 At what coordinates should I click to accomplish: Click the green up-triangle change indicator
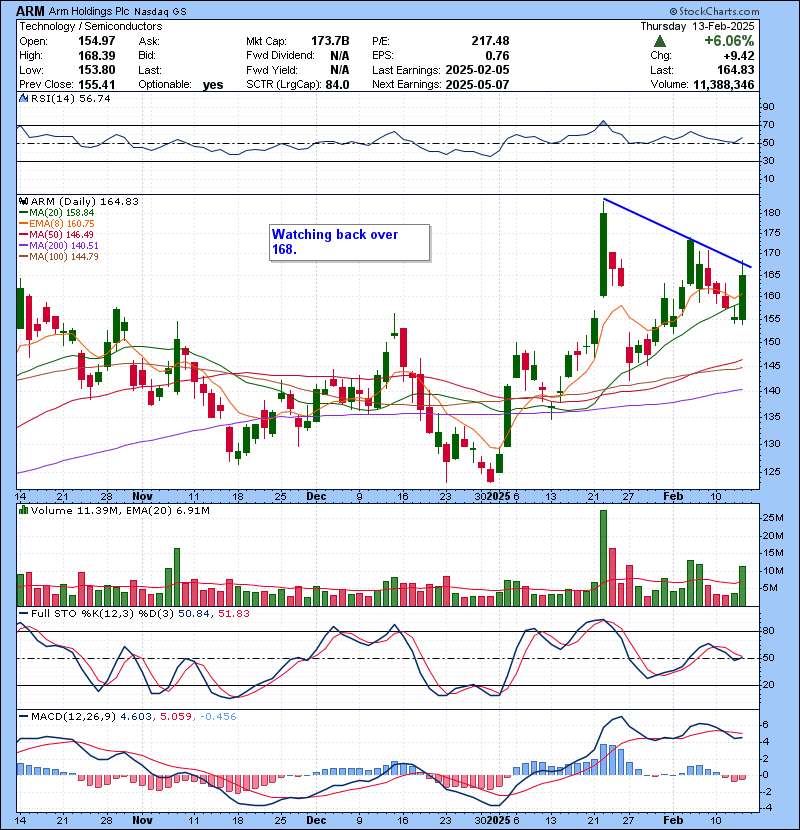[660, 41]
